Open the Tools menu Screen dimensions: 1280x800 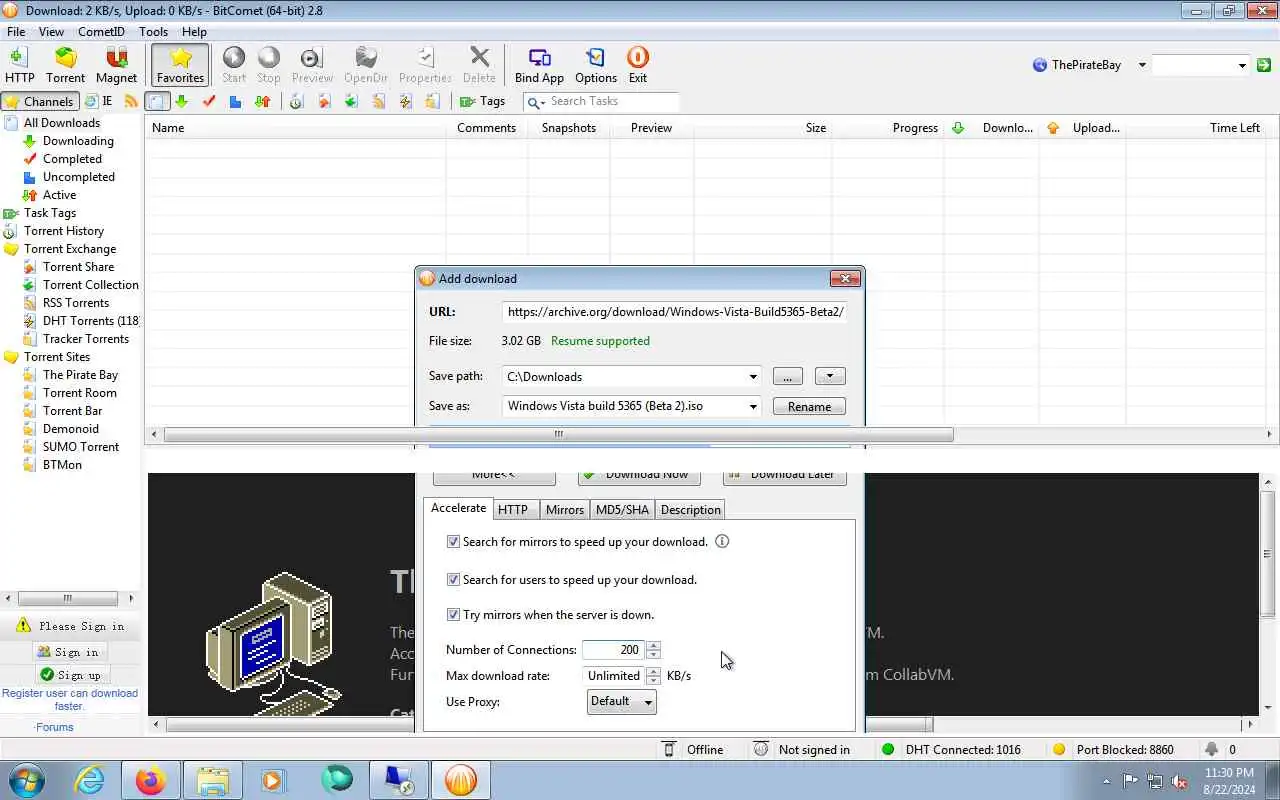153,31
